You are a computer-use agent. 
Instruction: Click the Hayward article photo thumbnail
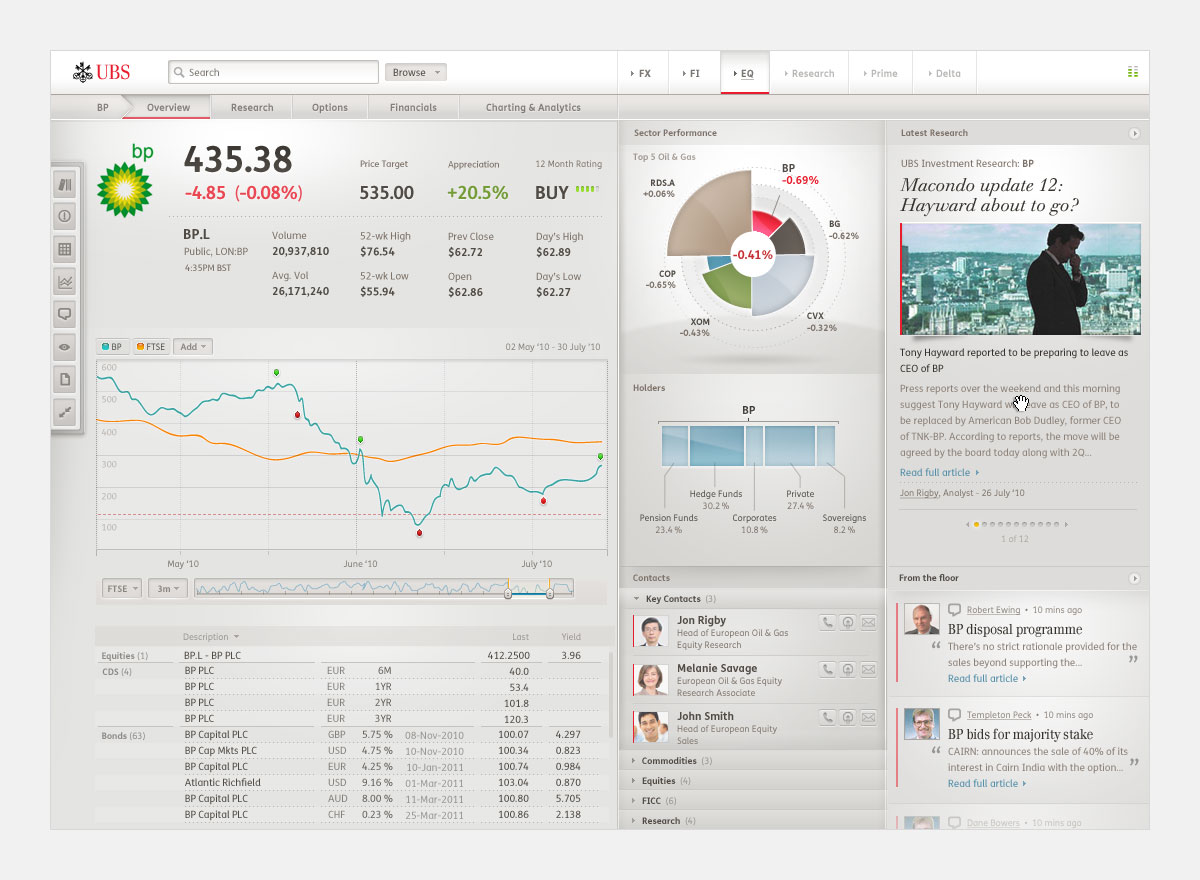[x=1020, y=279]
